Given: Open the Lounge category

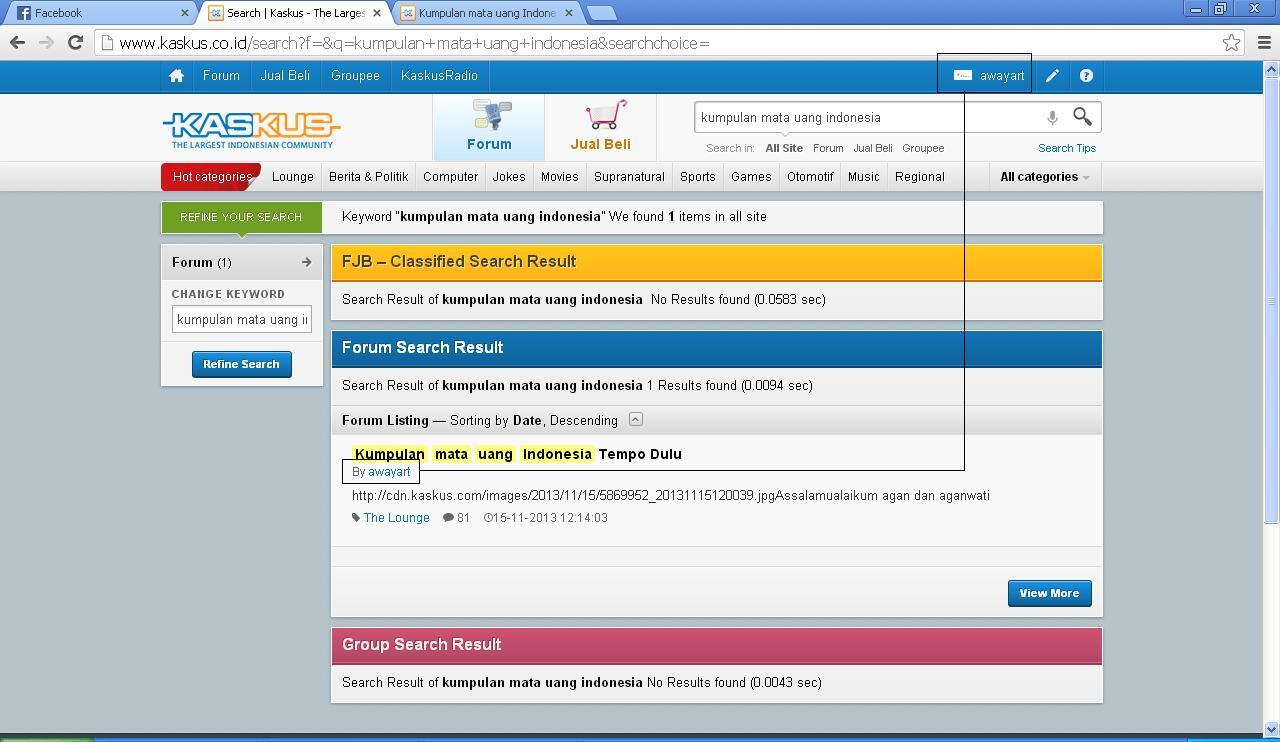Looking at the screenshot, I should (x=293, y=177).
